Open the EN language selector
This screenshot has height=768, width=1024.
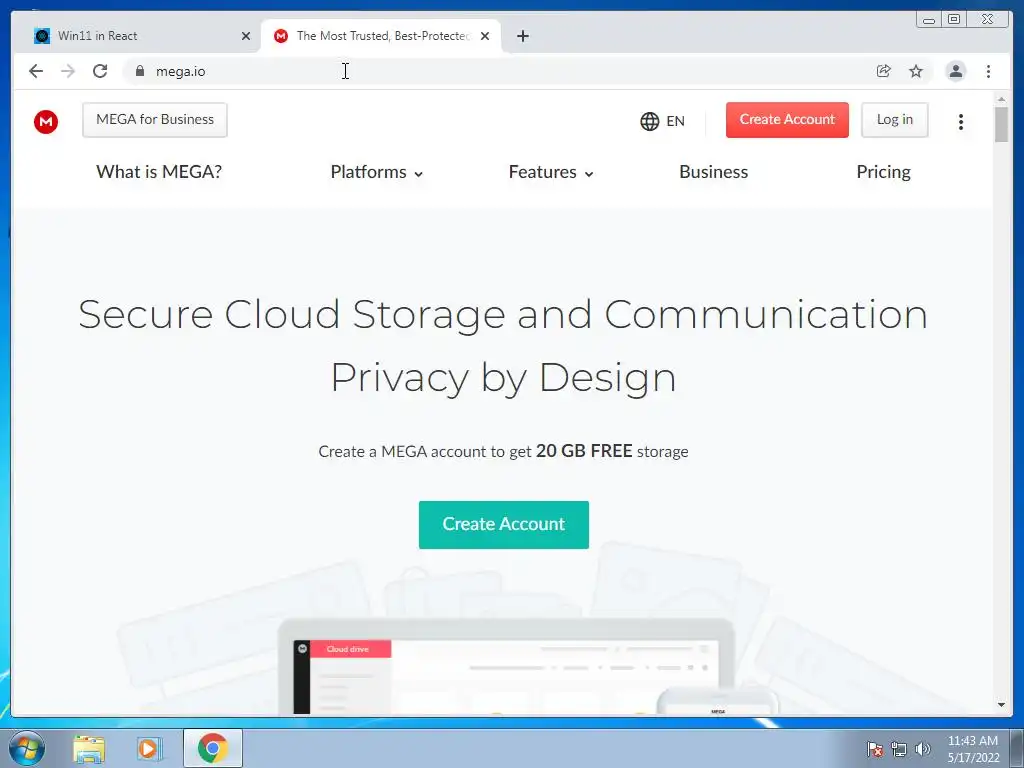point(662,121)
